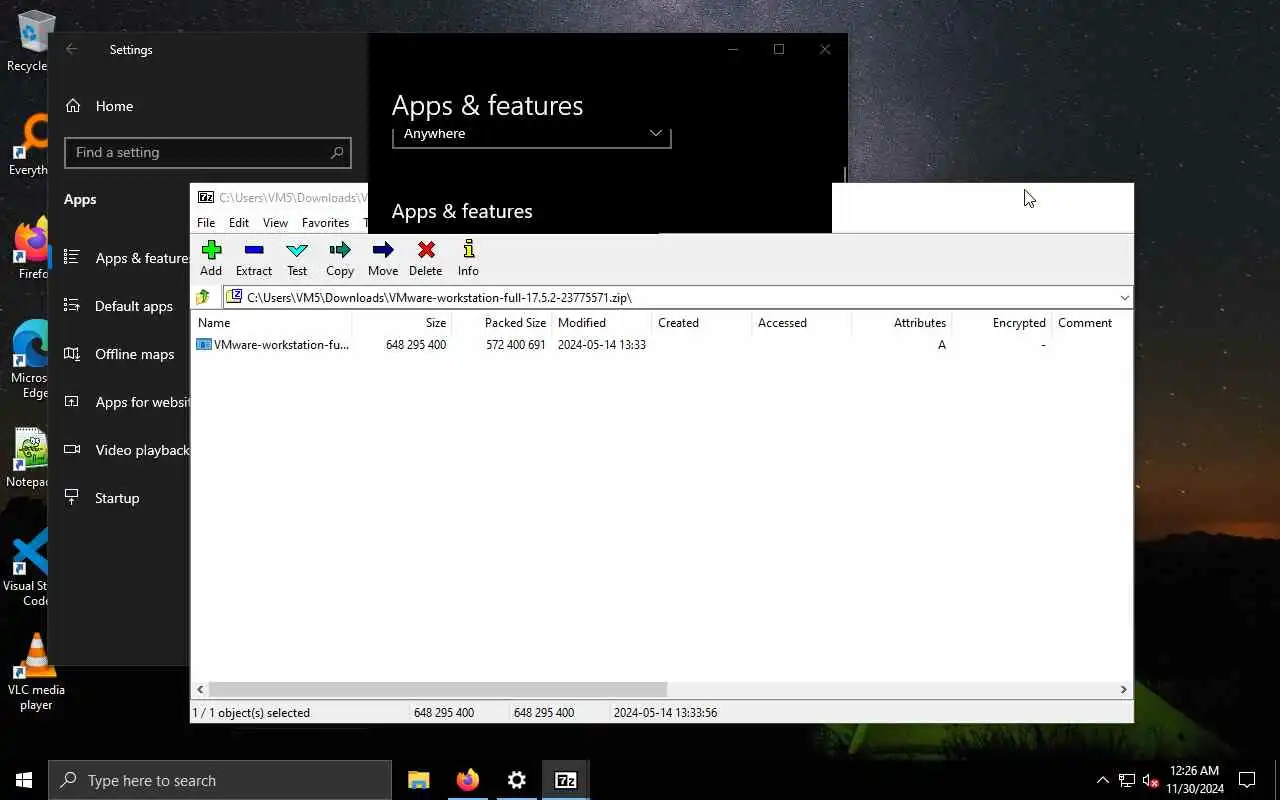The width and height of the screenshot is (1280, 800).
Task: Click the Copy toolbar button in 7-Zip
Action: pos(340,258)
